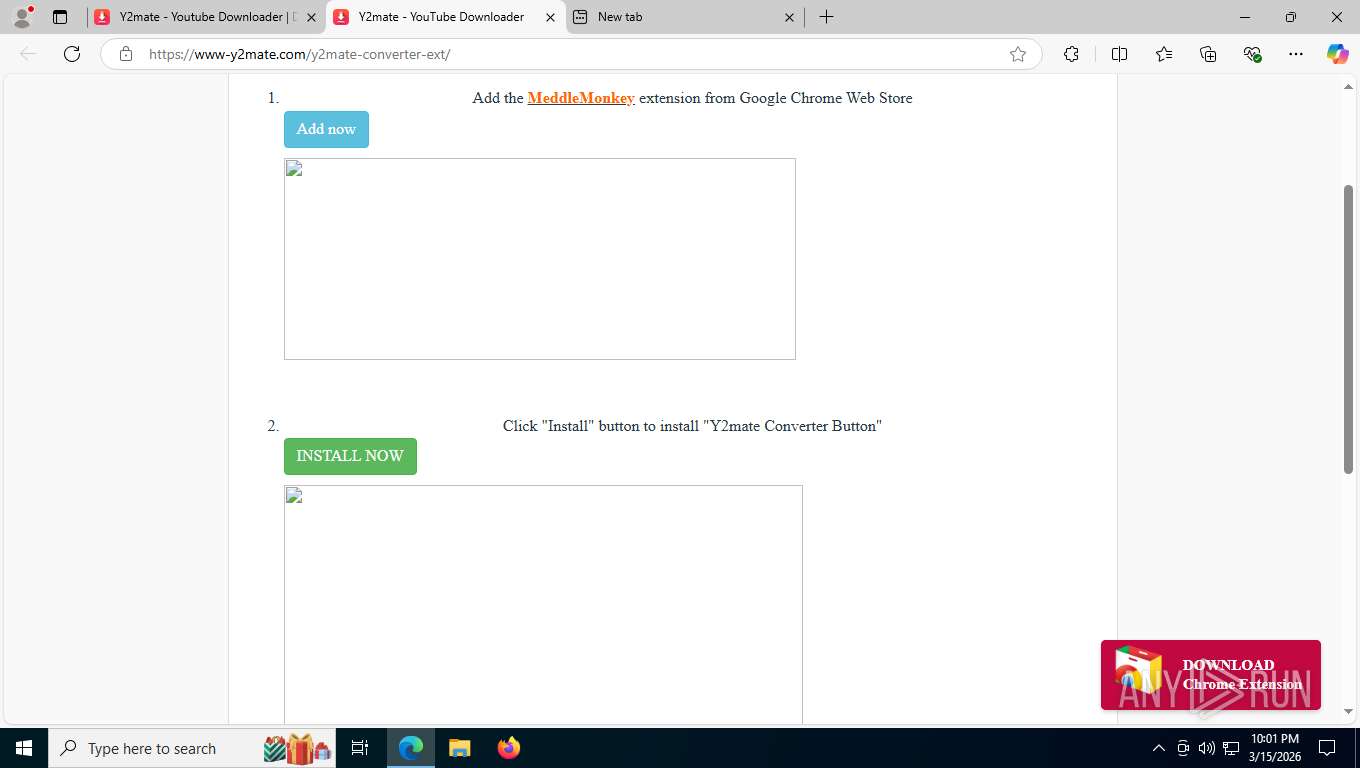The image size is (1360, 768).
Task: Select the Y2mate - YouTube Downloader active tab
Action: 445,17
